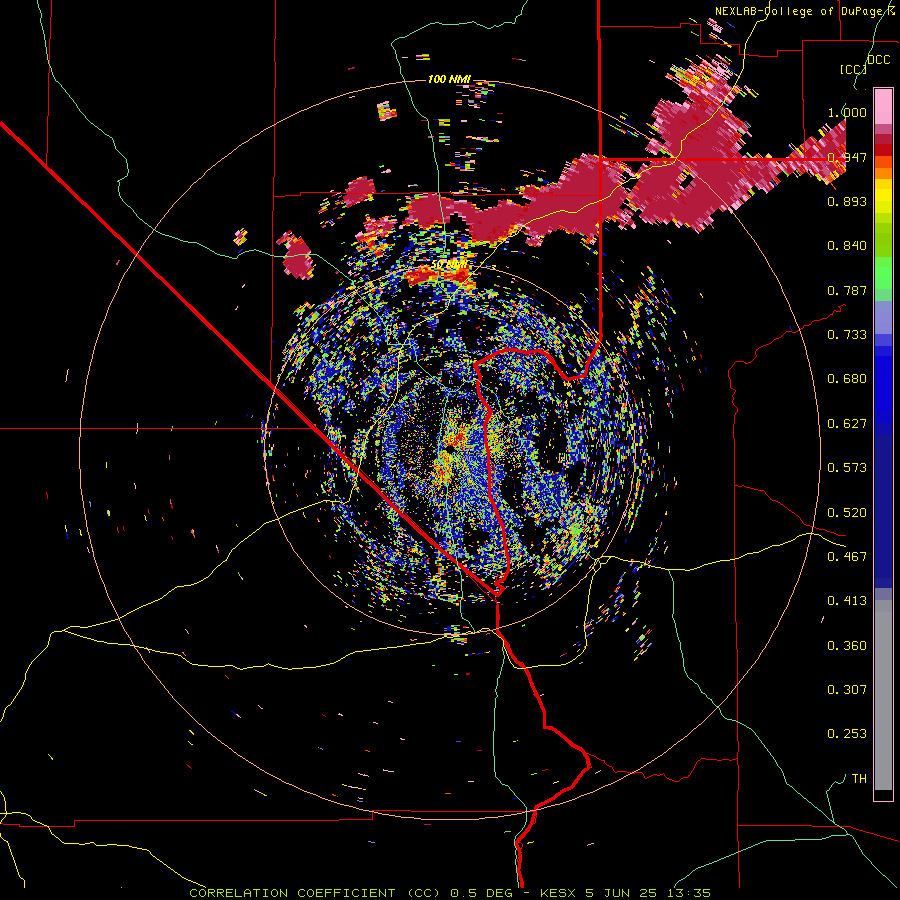Click the 0.840 legend value
Viewport: 900px width, 900px height.
click(847, 246)
